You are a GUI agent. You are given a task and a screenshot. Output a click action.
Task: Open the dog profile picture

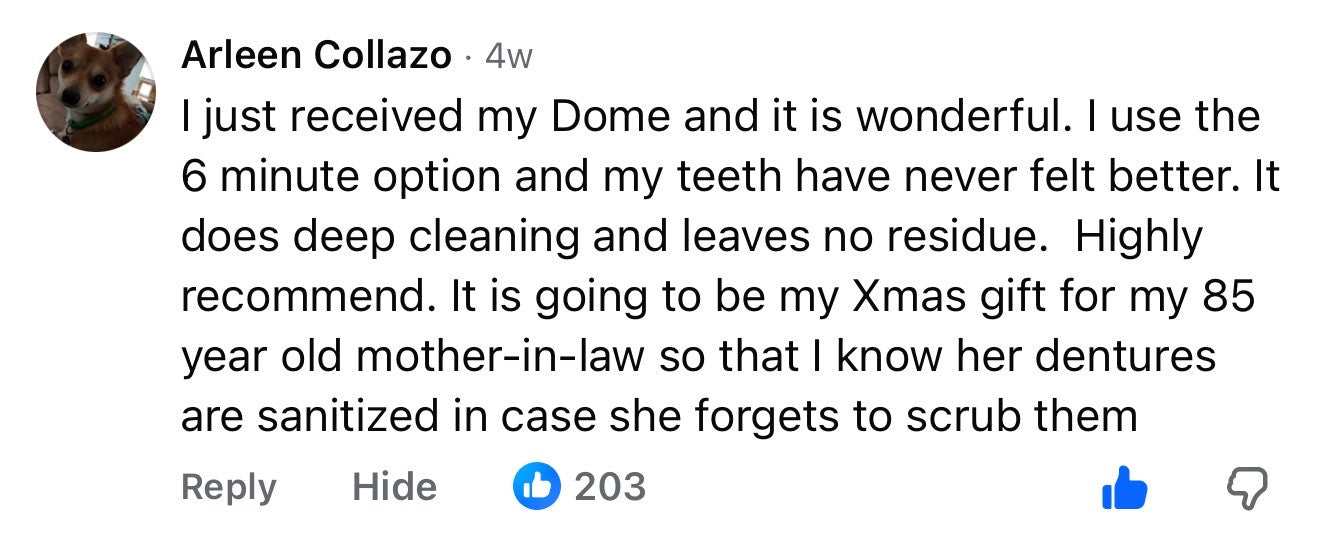pyautogui.click(x=96, y=92)
